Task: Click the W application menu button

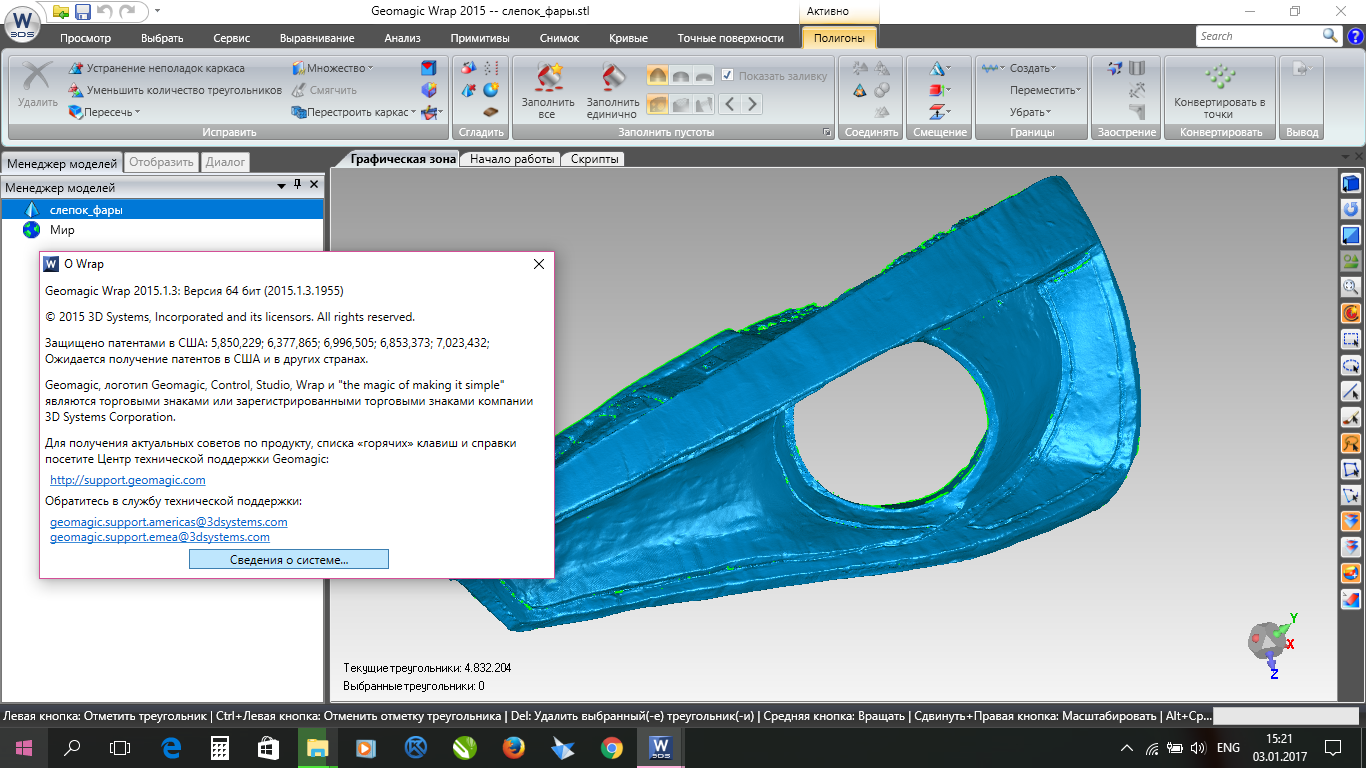Action: [x=24, y=23]
